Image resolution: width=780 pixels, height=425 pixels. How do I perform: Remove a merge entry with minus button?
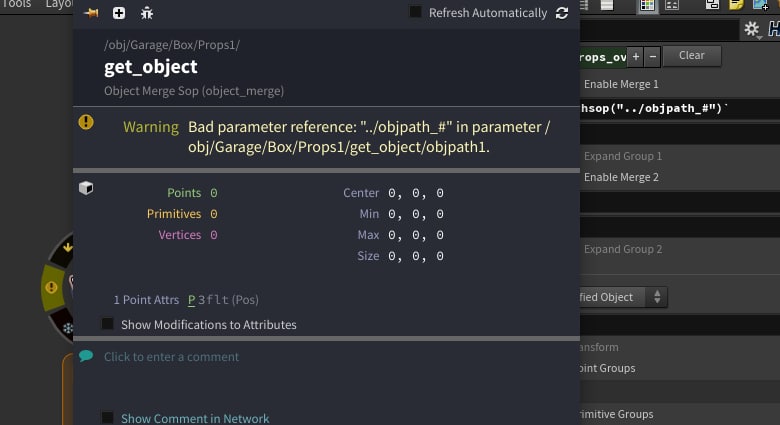click(x=653, y=57)
